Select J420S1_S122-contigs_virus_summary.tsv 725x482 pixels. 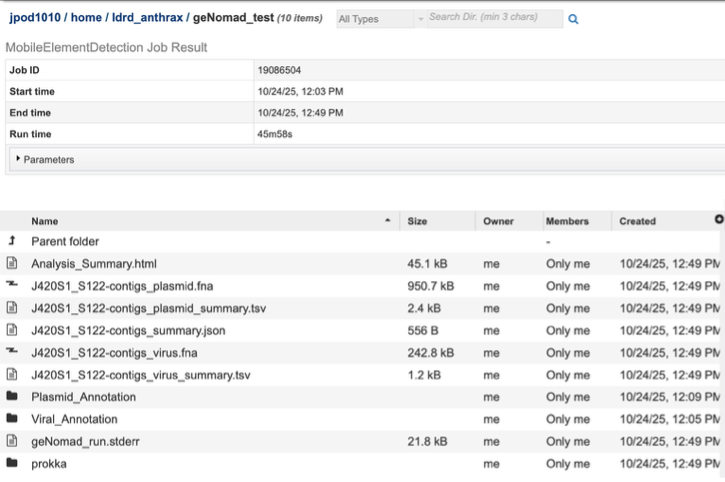[x=141, y=375]
